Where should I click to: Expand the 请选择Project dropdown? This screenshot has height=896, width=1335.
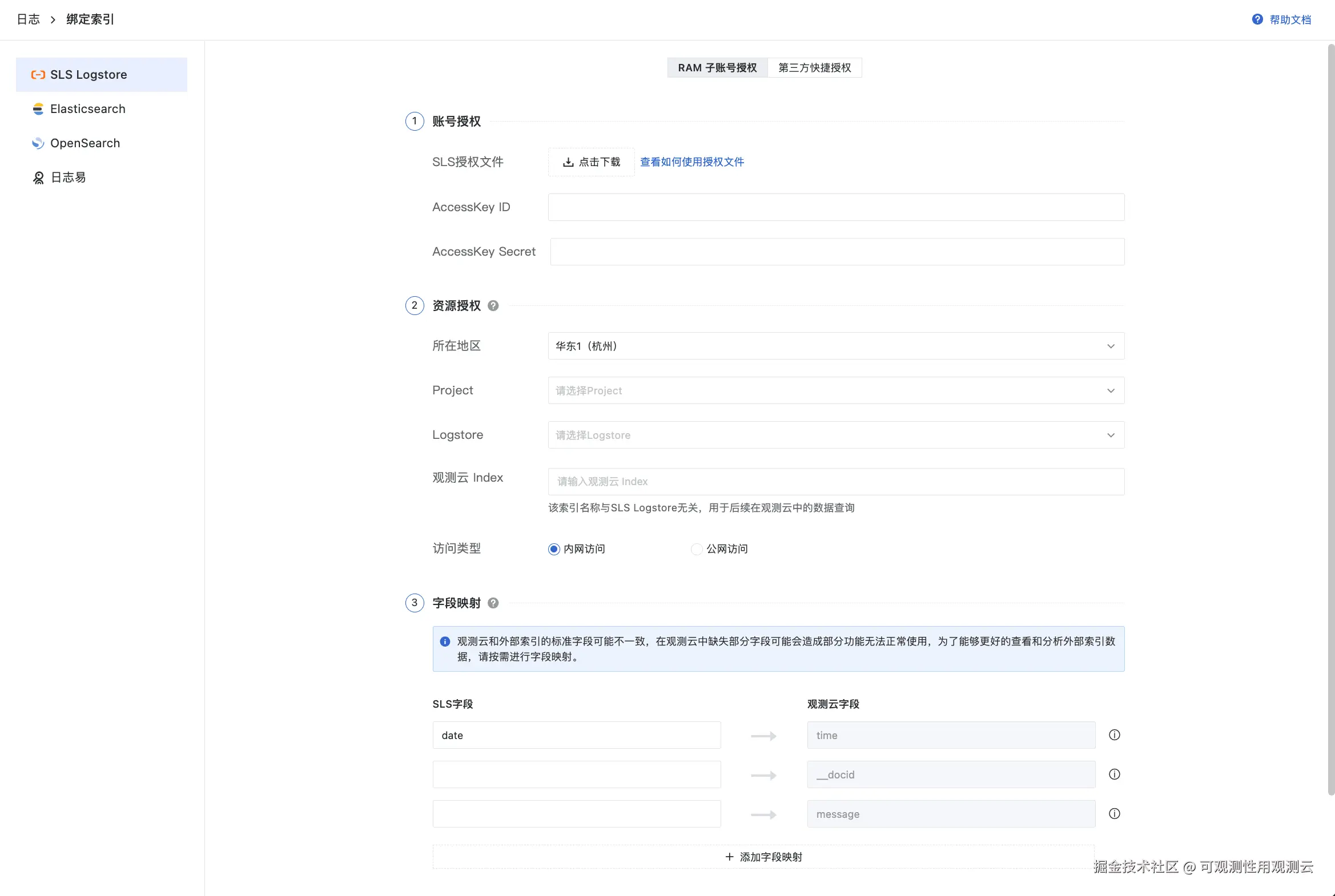[x=835, y=390]
